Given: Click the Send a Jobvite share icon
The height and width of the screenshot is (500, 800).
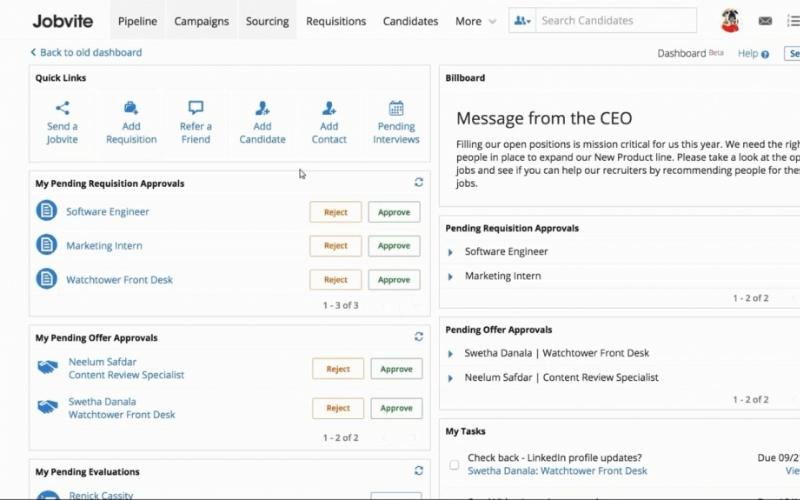Looking at the screenshot, I should pyautogui.click(x=62, y=108).
